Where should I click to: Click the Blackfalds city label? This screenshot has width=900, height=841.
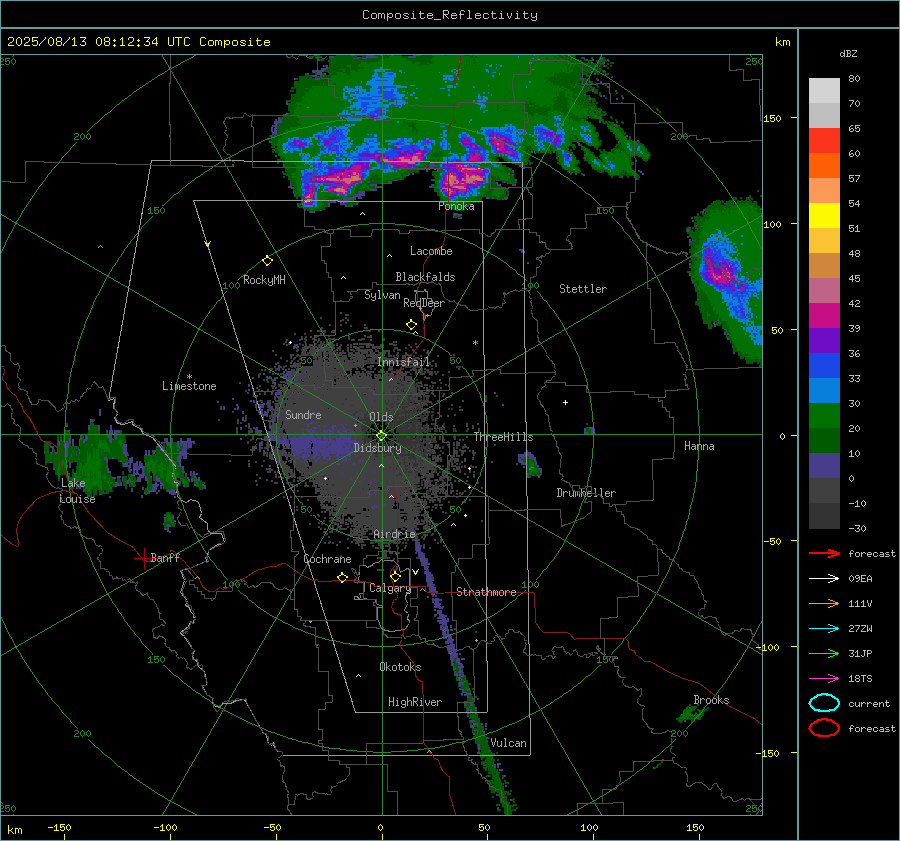click(425, 277)
